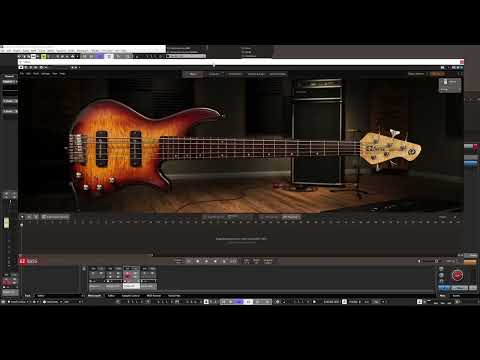Toggle the EZbass loop button
The image size is (480, 360).
189,261
